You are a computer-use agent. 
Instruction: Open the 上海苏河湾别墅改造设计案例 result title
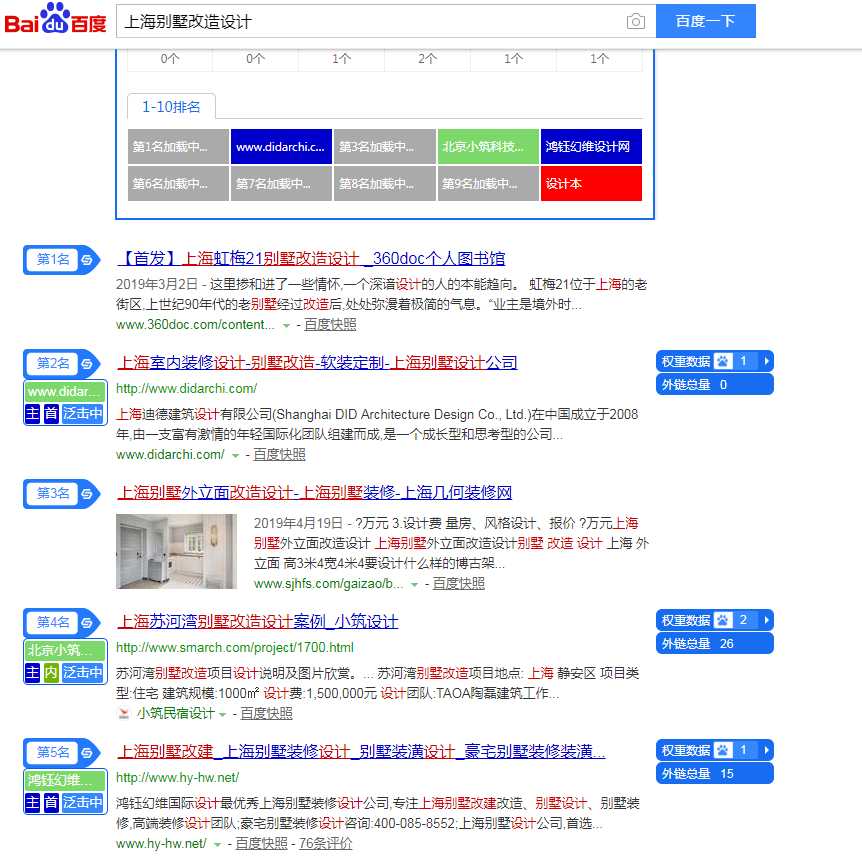click(x=257, y=622)
